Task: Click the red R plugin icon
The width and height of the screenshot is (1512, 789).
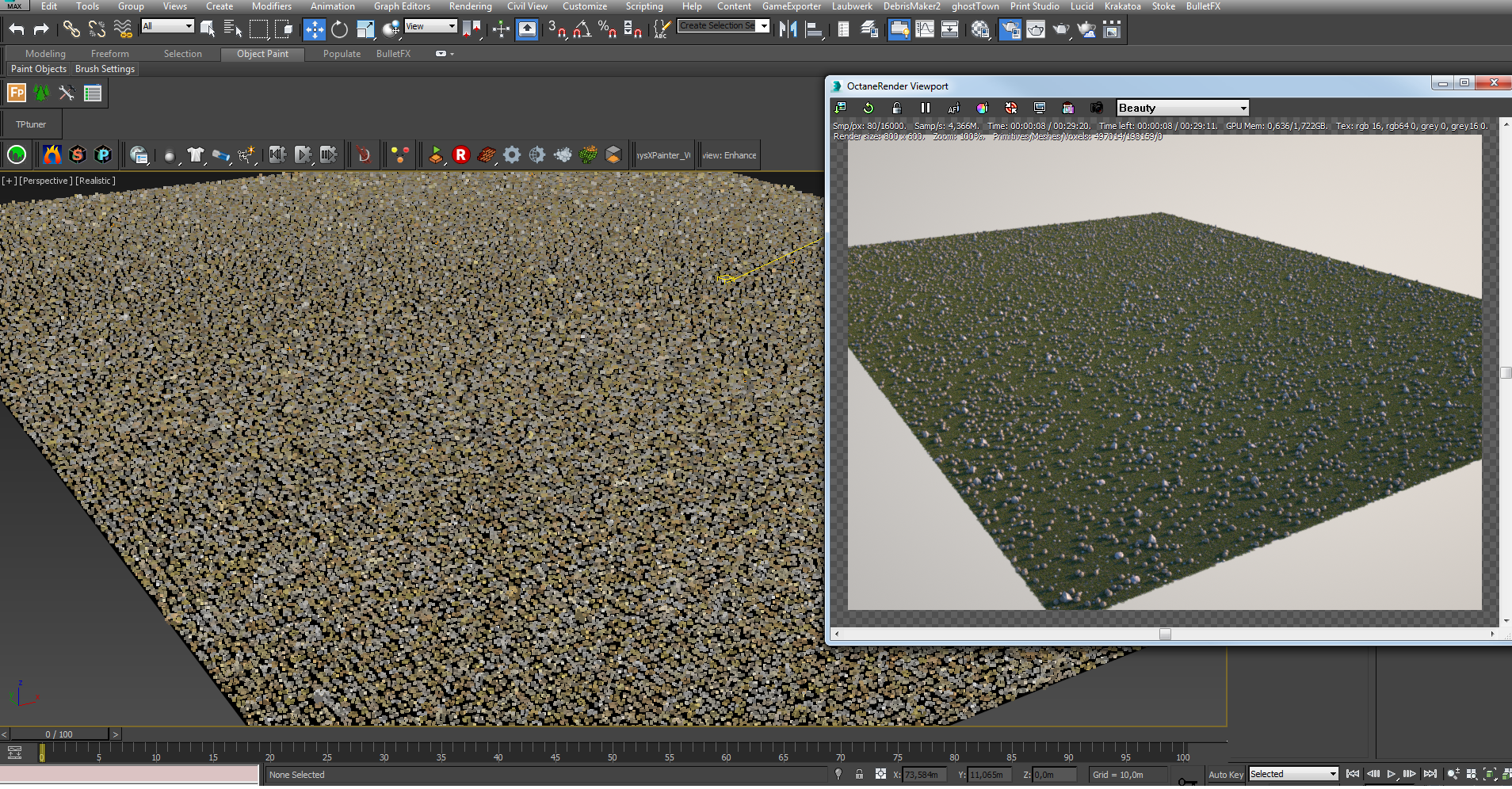Action: click(461, 154)
